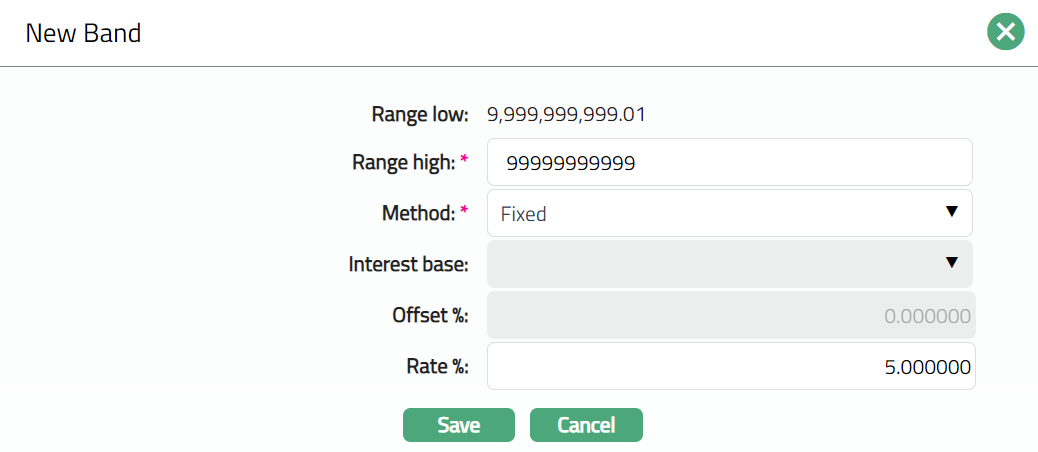Select the Range low value 9,999,999,999.01
Screen dimensions: 1038x452
click(x=566, y=114)
